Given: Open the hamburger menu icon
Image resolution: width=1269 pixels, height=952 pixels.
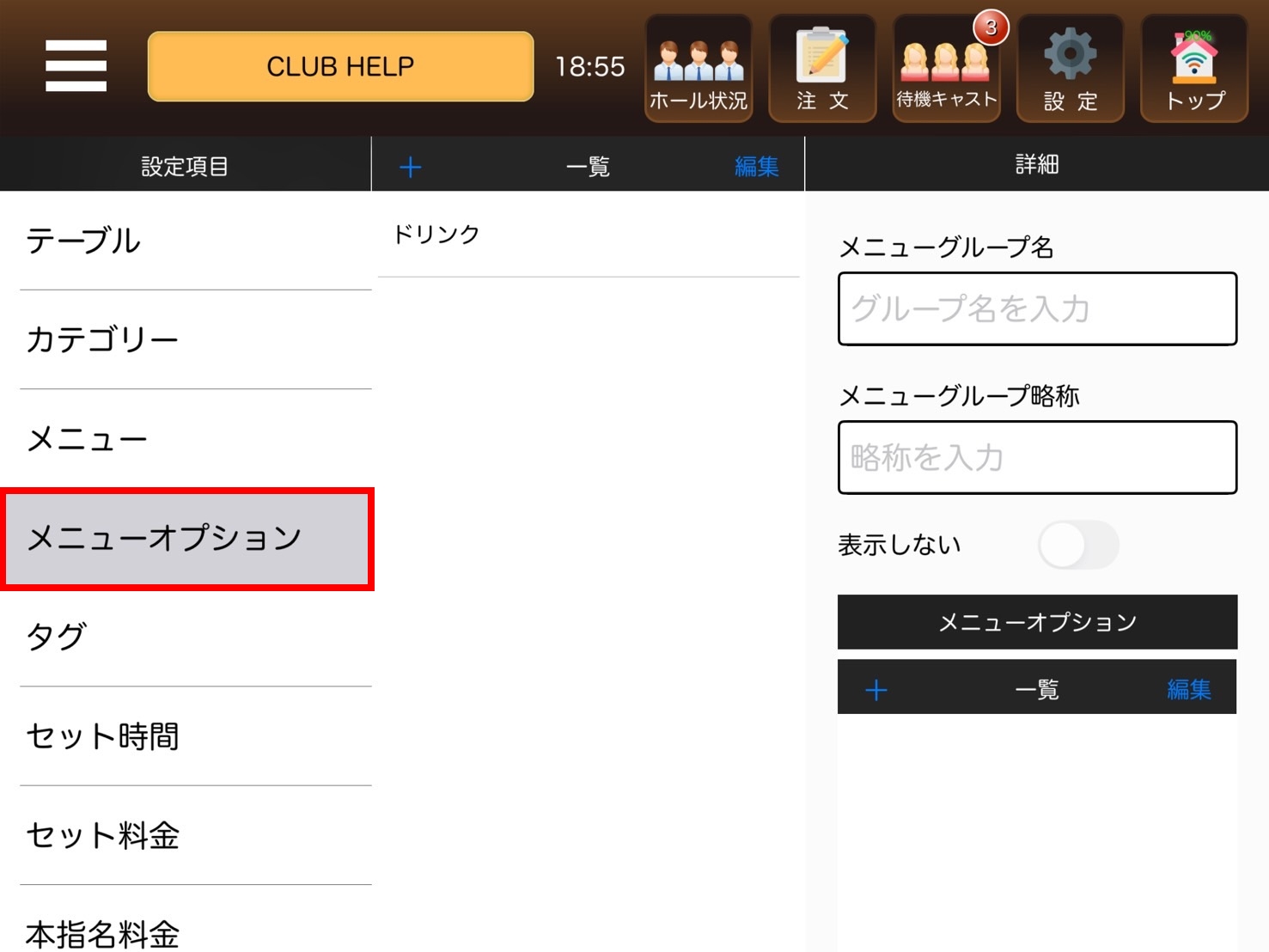Looking at the screenshot, I should tap(76, 66).
